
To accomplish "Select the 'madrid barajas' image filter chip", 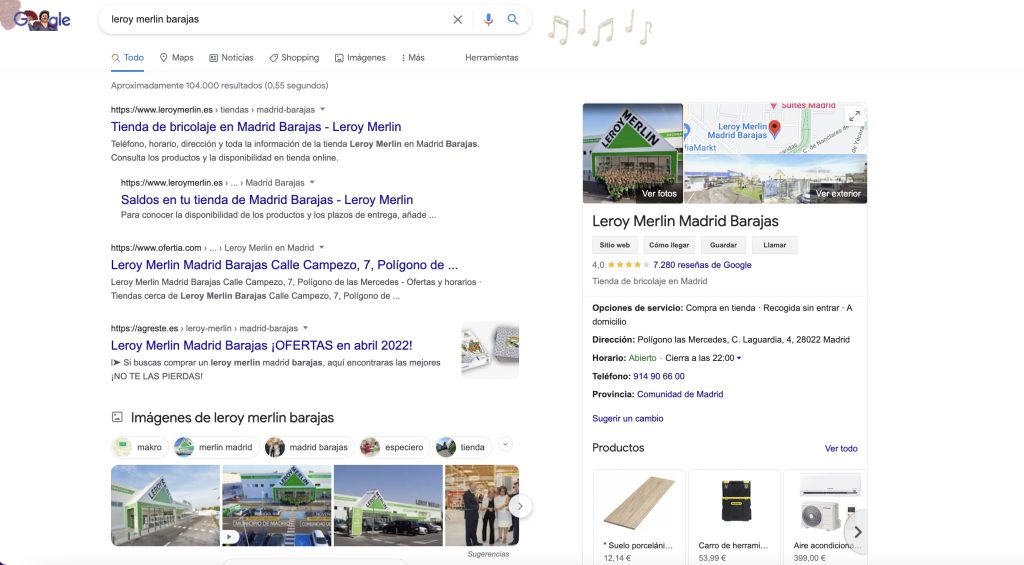I will (x=308, y=447).
